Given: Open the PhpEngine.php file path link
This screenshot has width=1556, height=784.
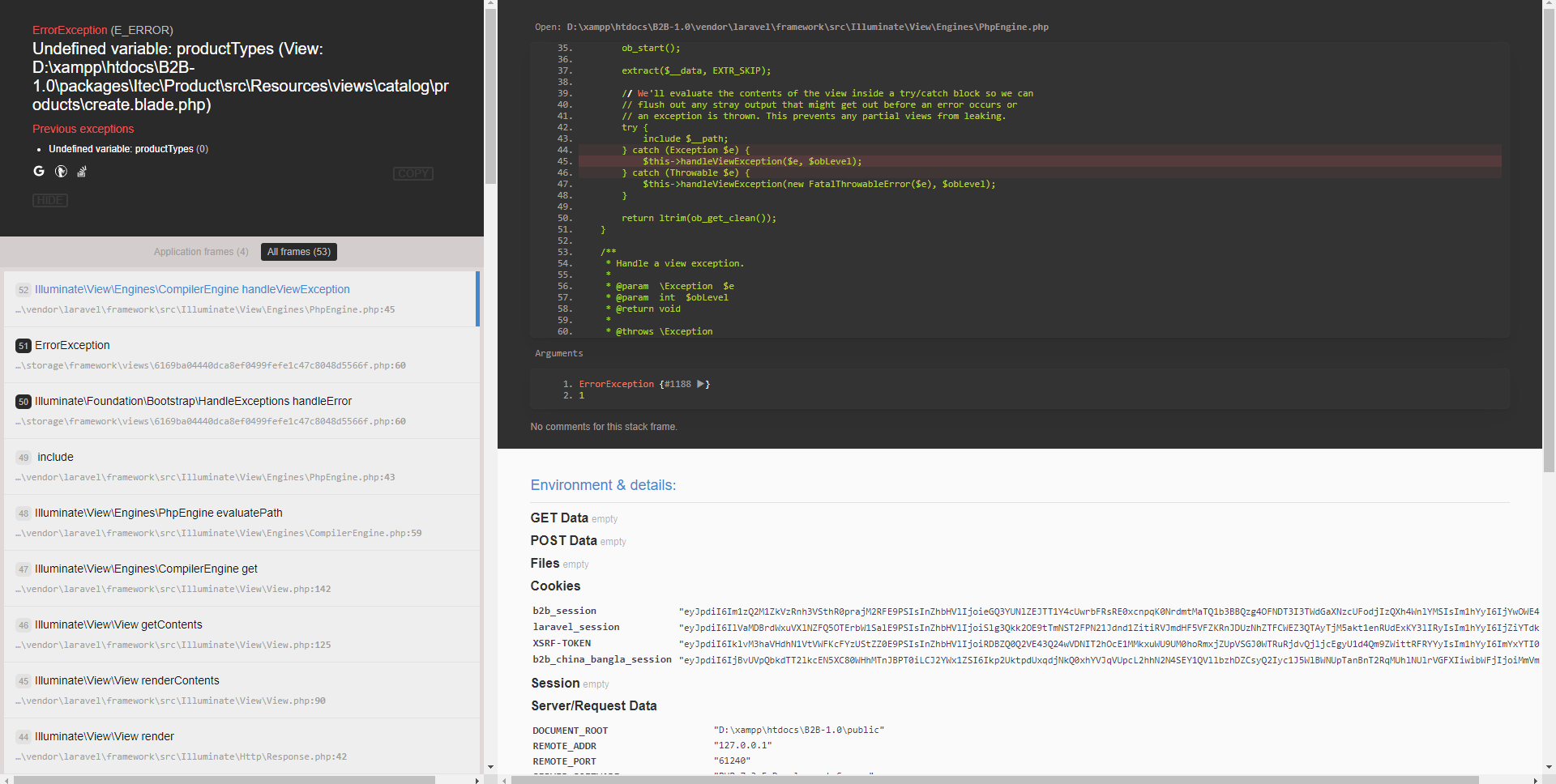Looking at the screenshot, I should (807, 27).
